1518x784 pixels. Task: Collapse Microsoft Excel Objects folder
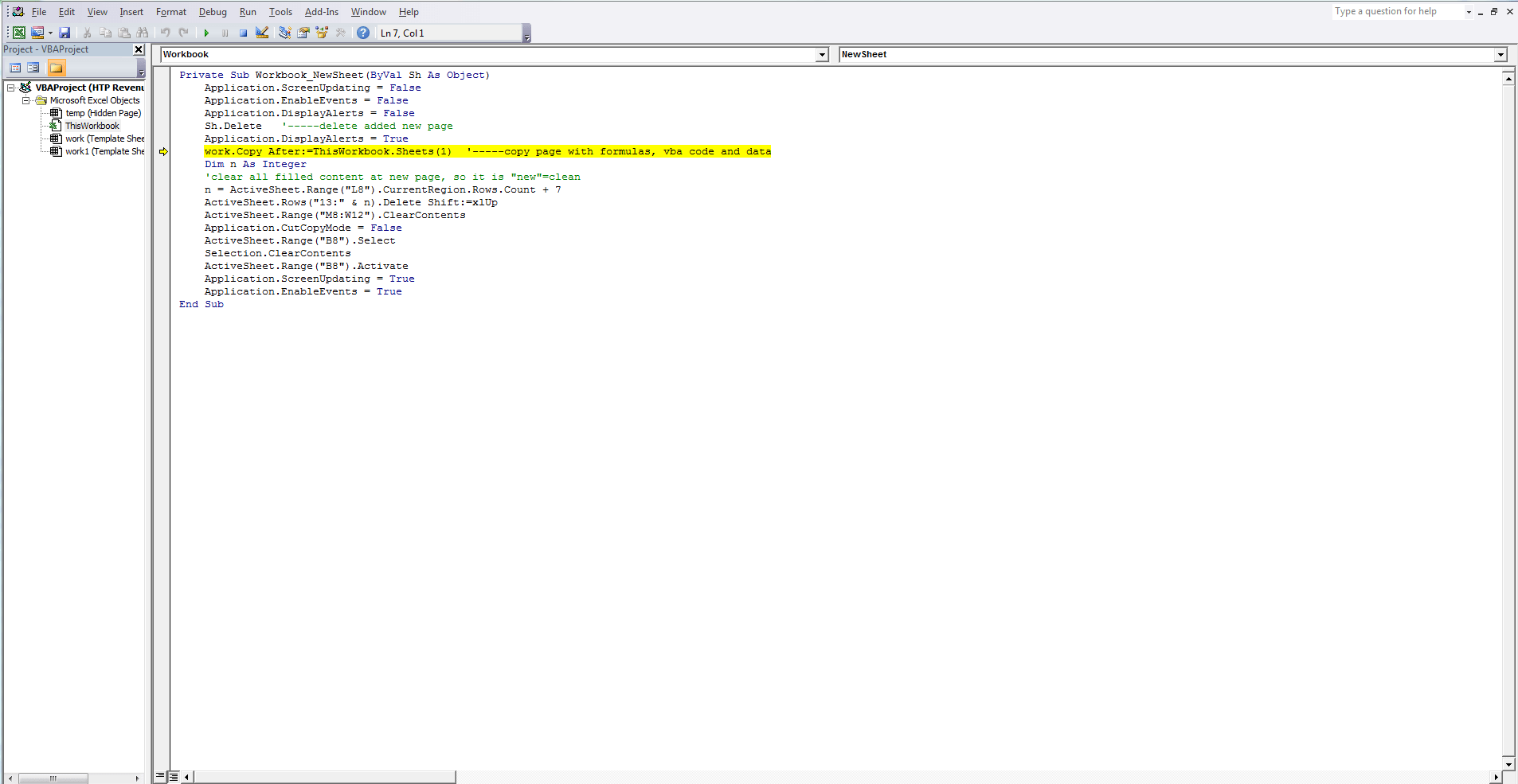(x=26, y=100)
